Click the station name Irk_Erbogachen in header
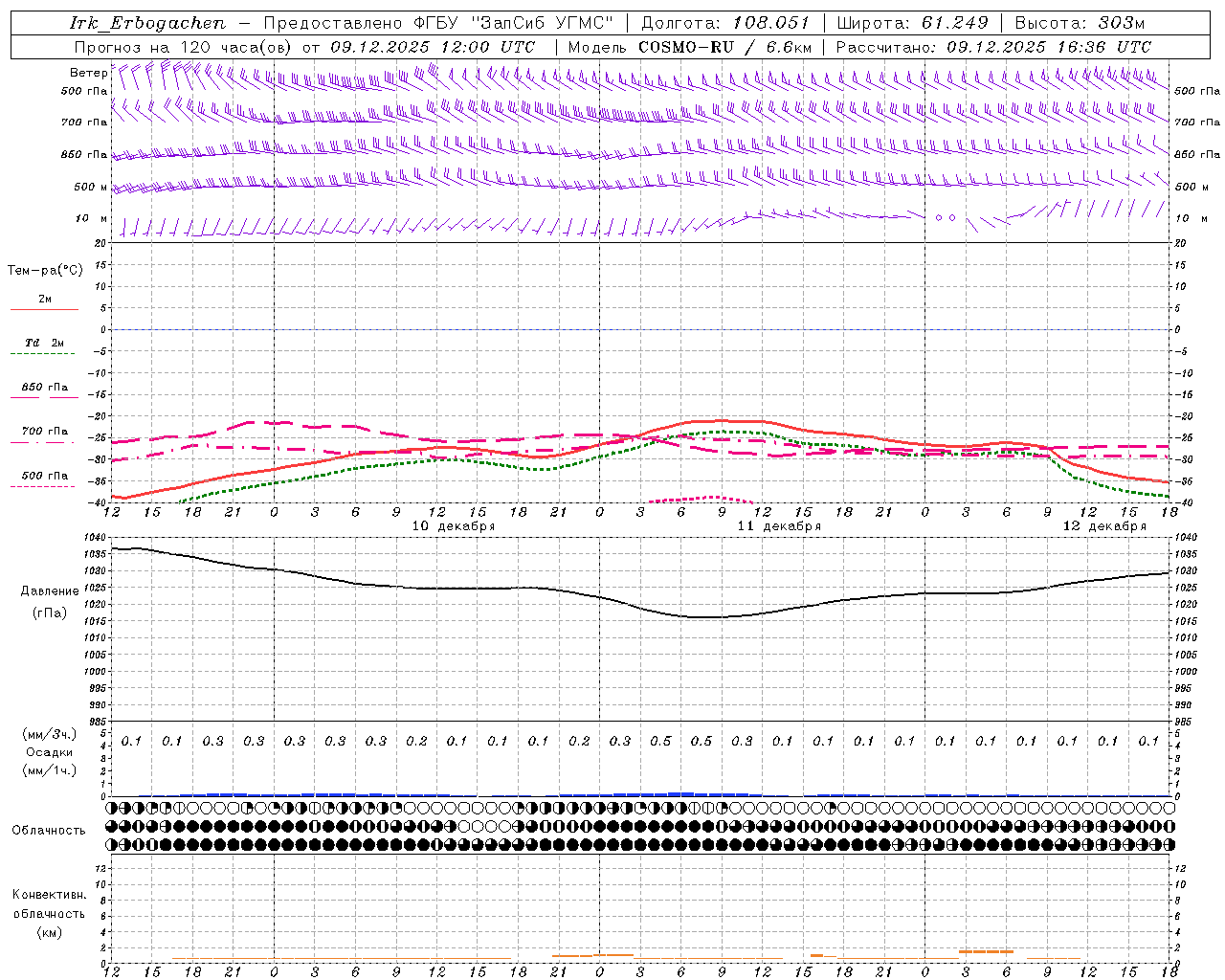1225x980 pixels. 147,23
